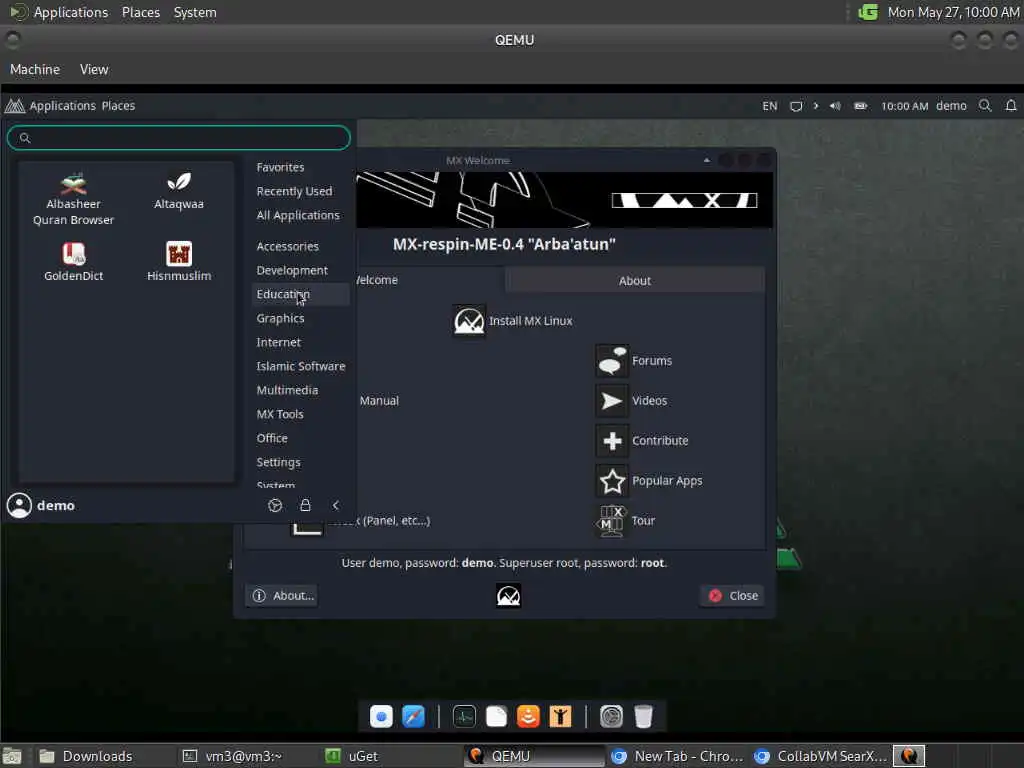
Task: Show All Applications category
Action: click(298, 215)
